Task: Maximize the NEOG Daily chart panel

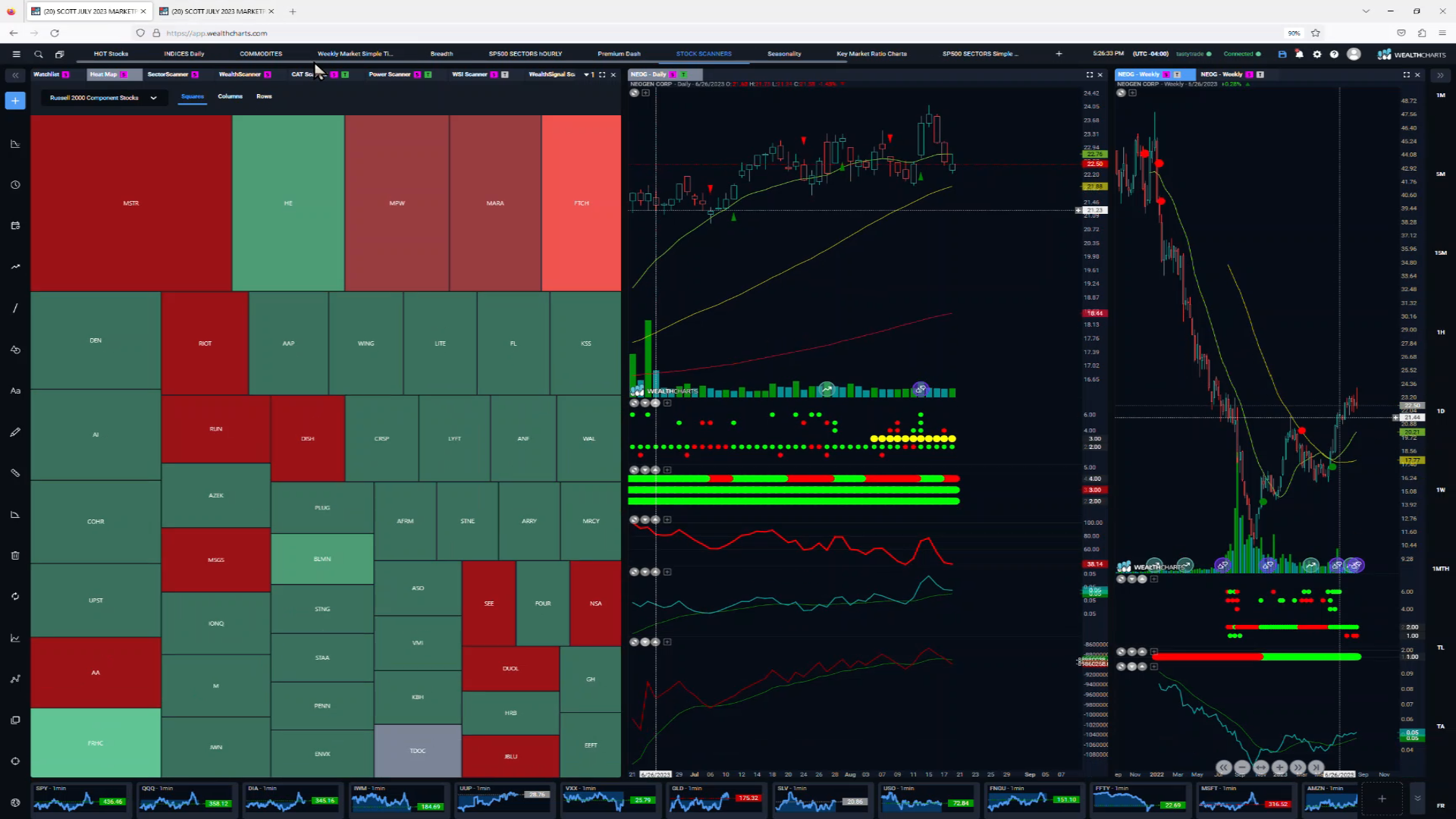Action: pyautogui.click(x=1090, y=74)
